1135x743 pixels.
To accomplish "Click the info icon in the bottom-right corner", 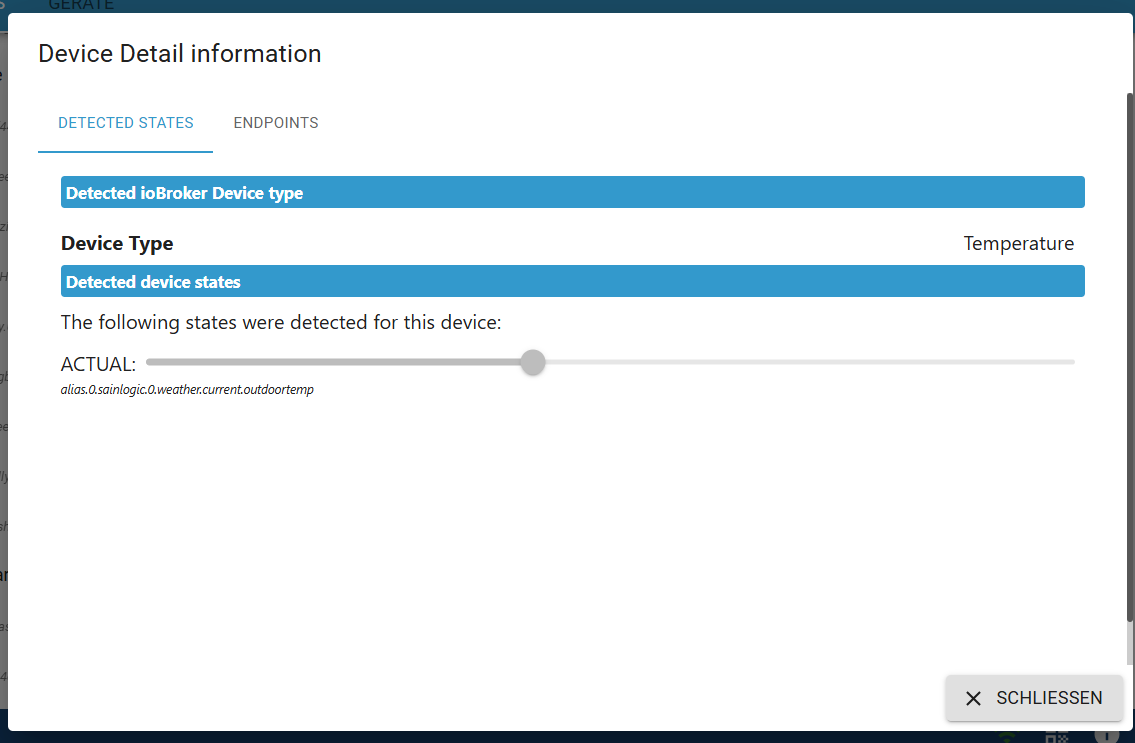I will click(1107, 738).
